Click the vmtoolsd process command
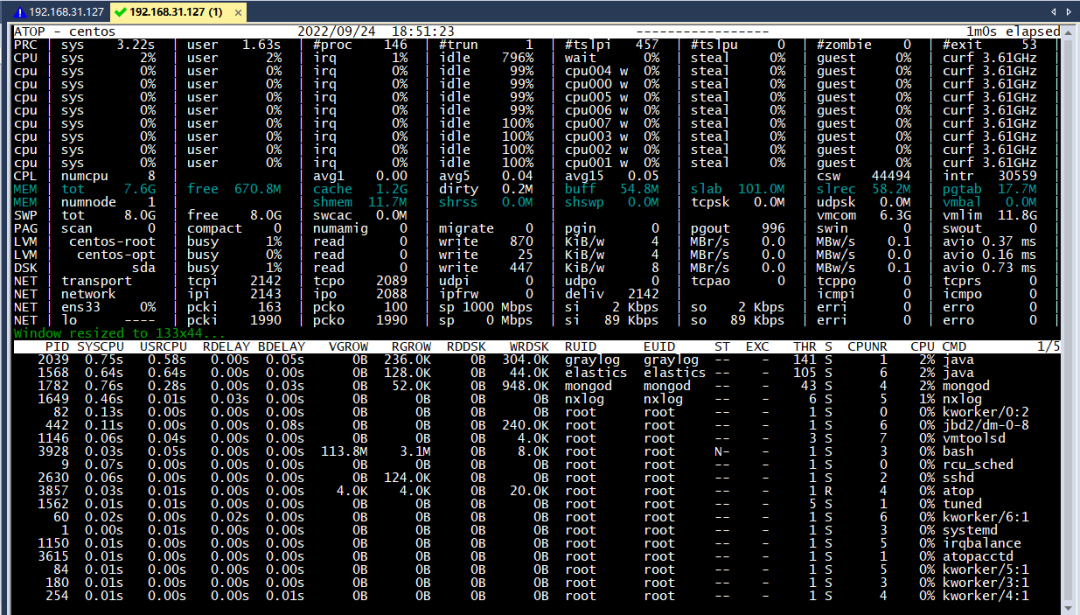This screenshot has width=1080, height=615. [974, 439]
